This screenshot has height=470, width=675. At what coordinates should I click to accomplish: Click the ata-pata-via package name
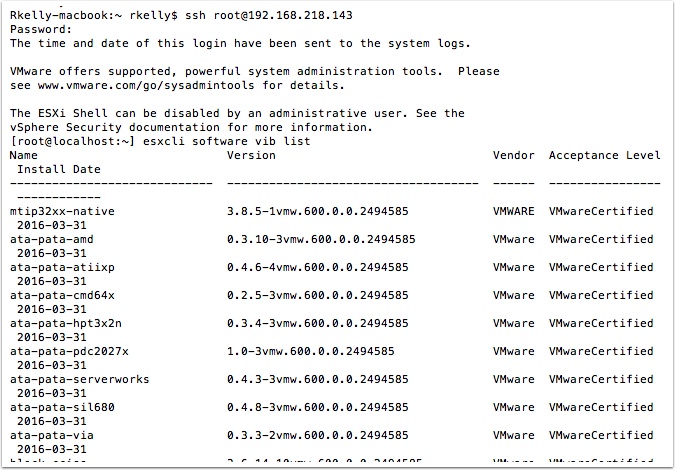click(52, 435)
